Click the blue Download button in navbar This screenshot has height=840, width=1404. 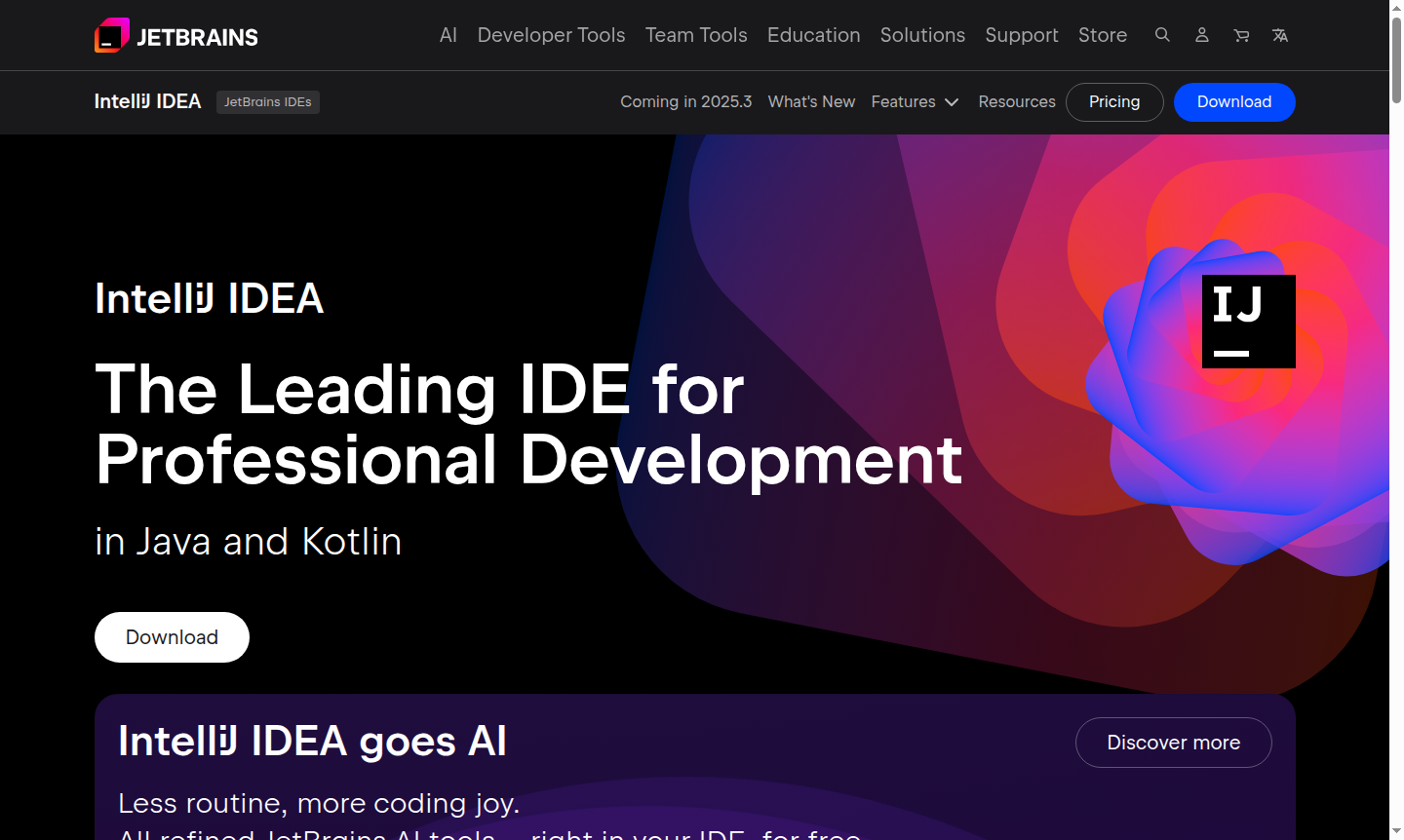pos(1234,101)
